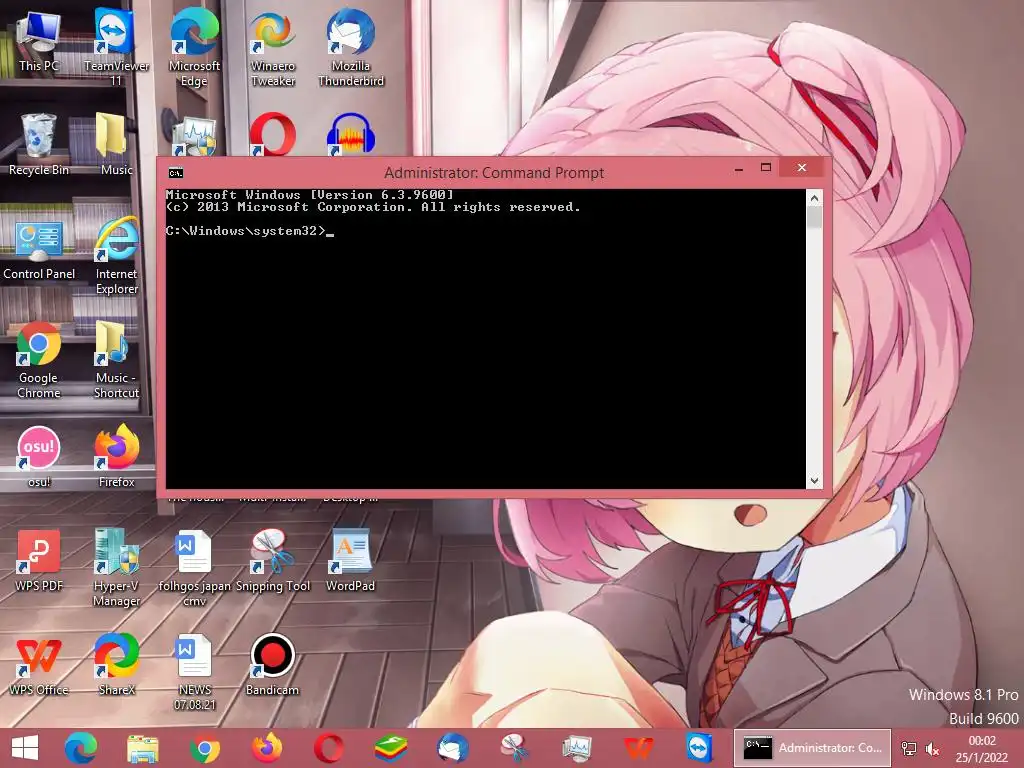
Task: Click the Command Prompt scrollbar down arrow
Action: 814,481
